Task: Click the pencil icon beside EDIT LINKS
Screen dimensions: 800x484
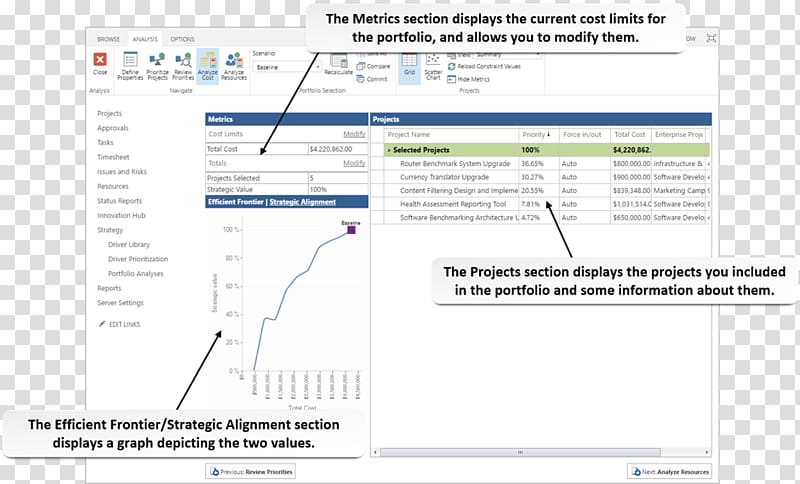Action: click(102, 324)
